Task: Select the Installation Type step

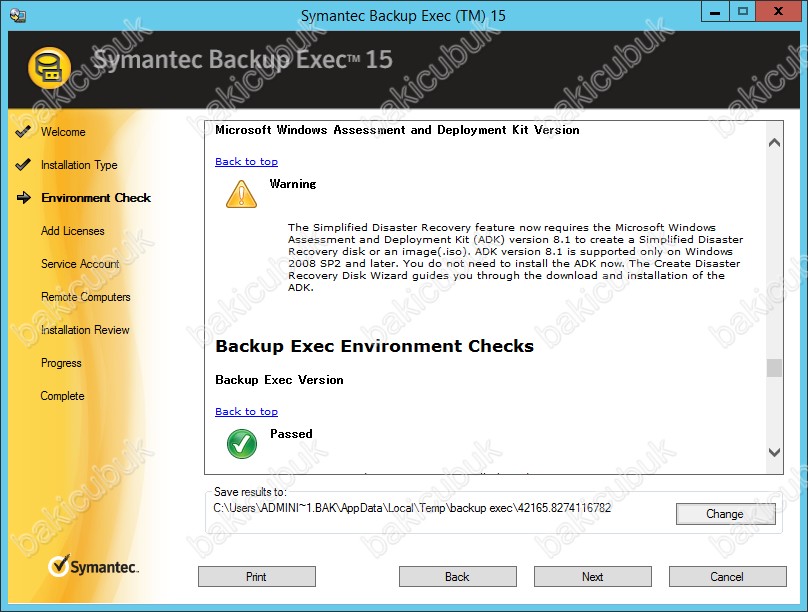Action: click(79, 165)
